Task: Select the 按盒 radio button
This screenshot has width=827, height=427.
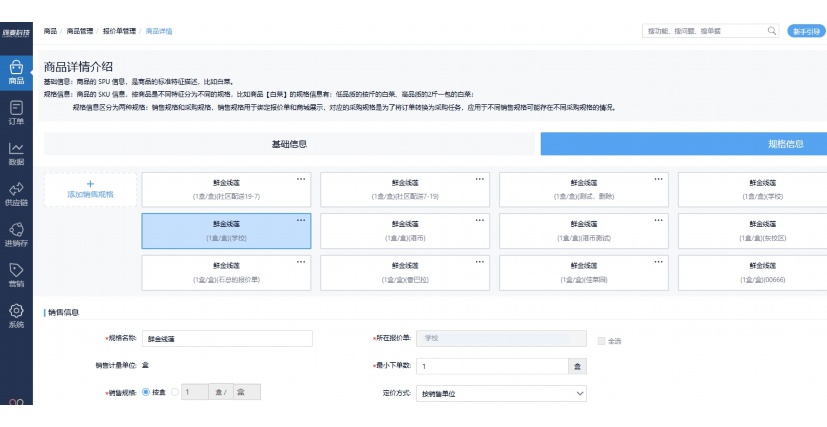Action: coord(146,392)
